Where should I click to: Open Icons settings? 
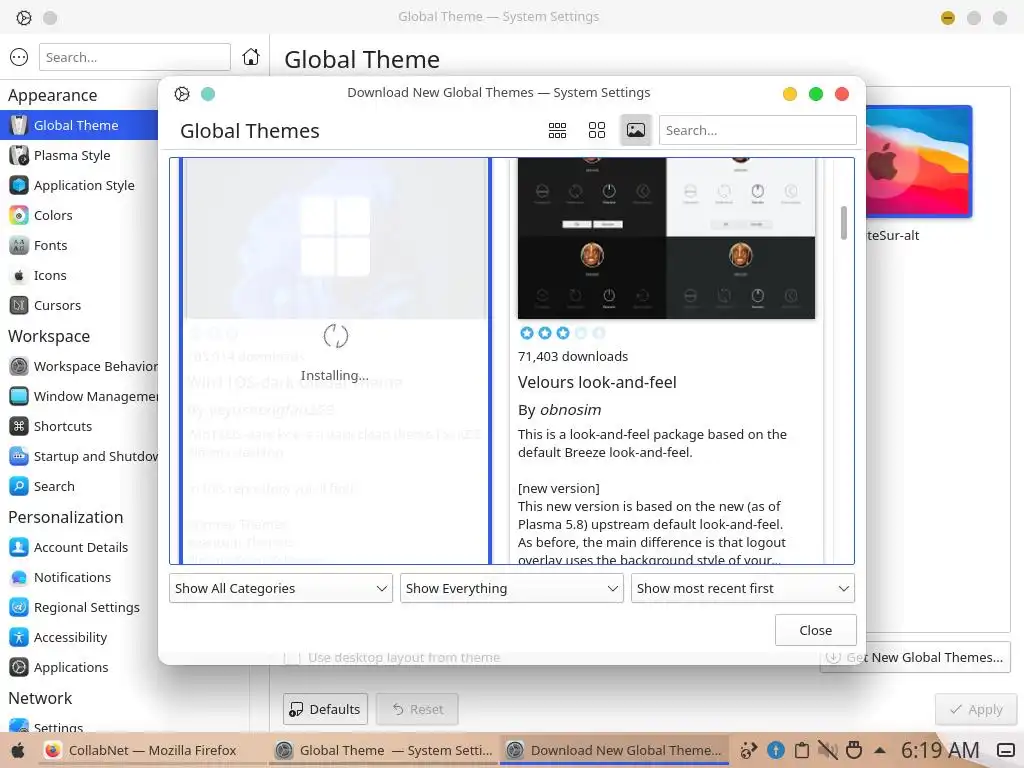pos(79,276)
